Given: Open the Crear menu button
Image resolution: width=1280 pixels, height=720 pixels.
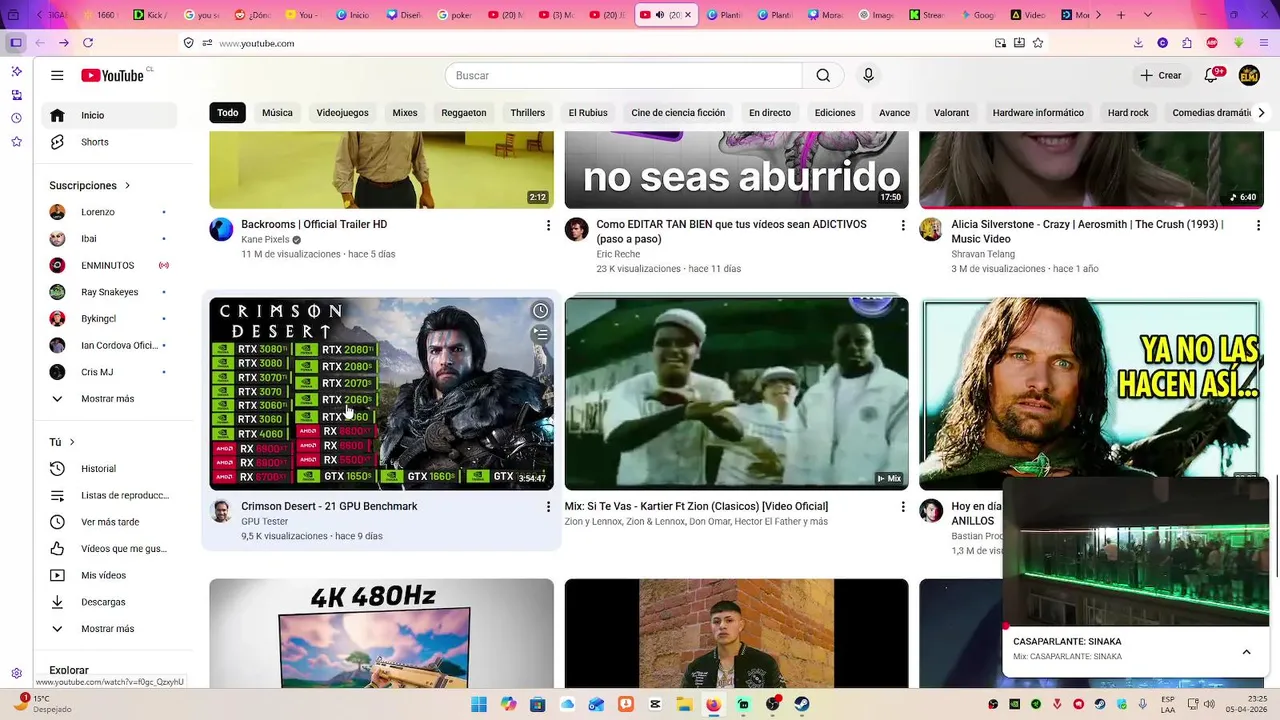Looking at the screenshot, I should (x=1161, y=75).
